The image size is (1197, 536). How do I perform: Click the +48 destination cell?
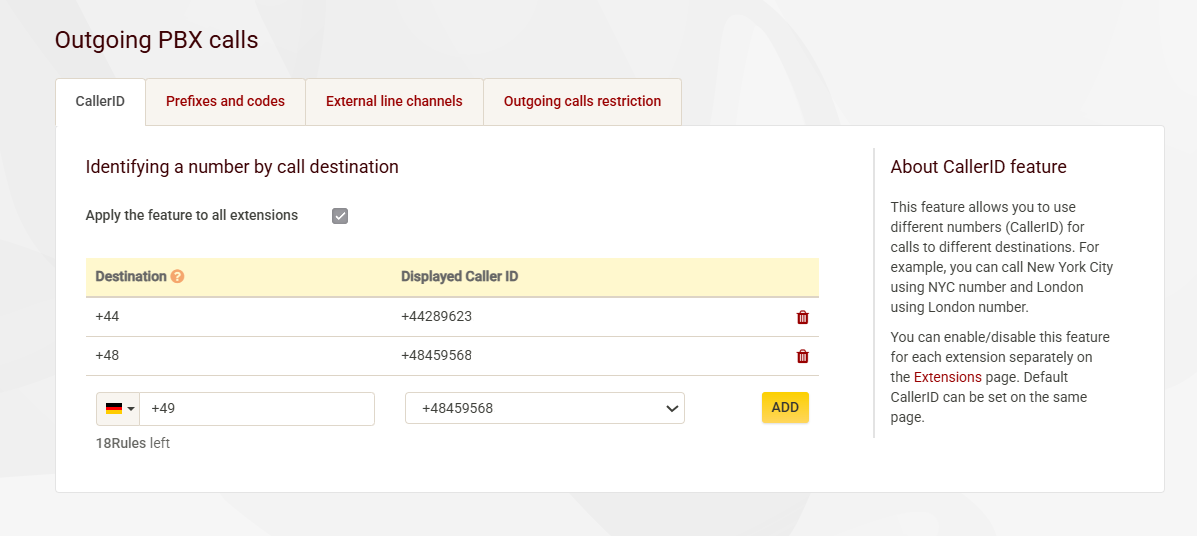tap(107, 356)
